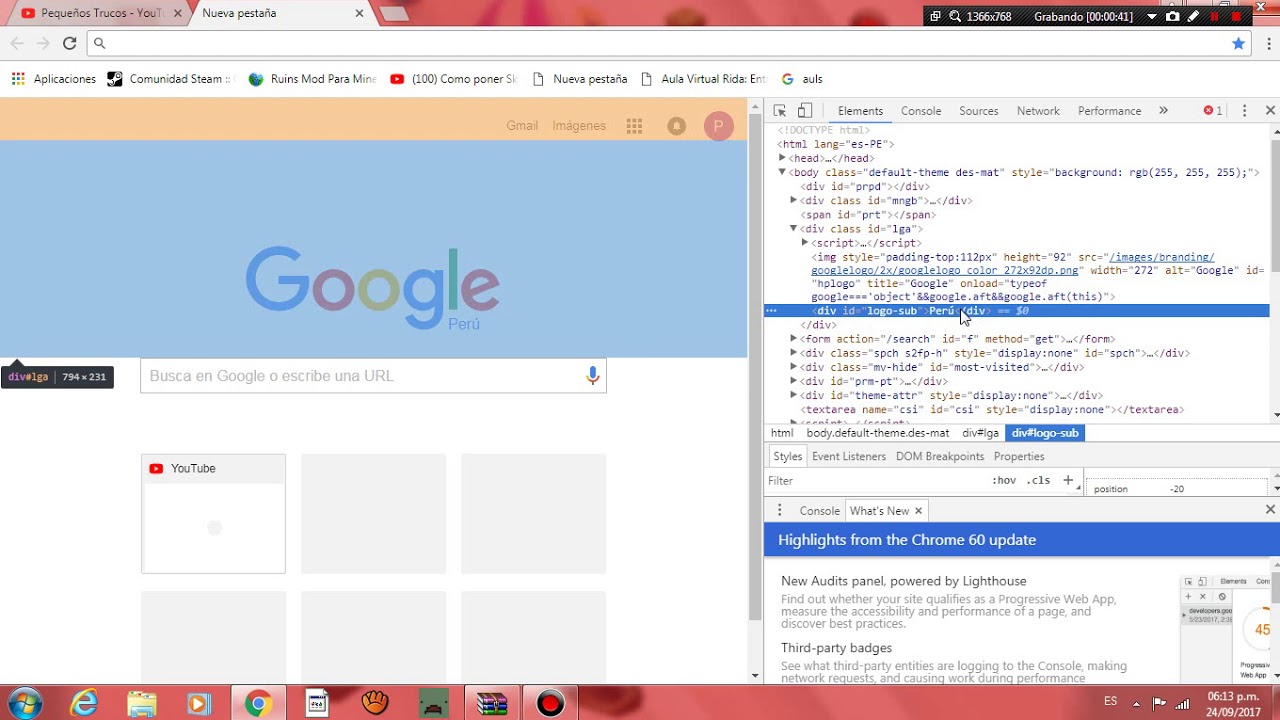Click the red error count indicator
The image size is (1280, 720).
click(x=1213, y=111)
